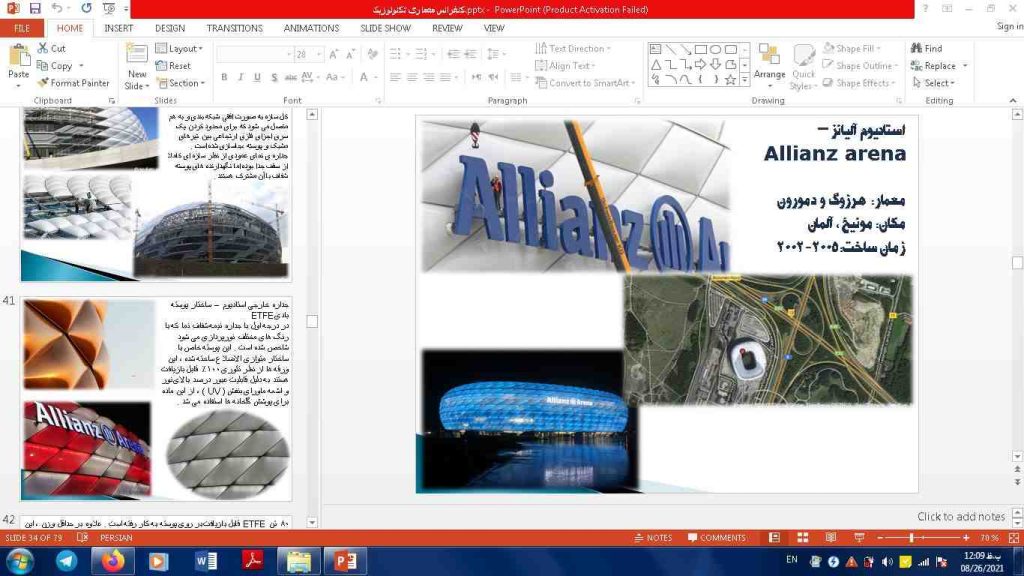
Task: Open Align Text dropdown
Action: tap(566, 66)
